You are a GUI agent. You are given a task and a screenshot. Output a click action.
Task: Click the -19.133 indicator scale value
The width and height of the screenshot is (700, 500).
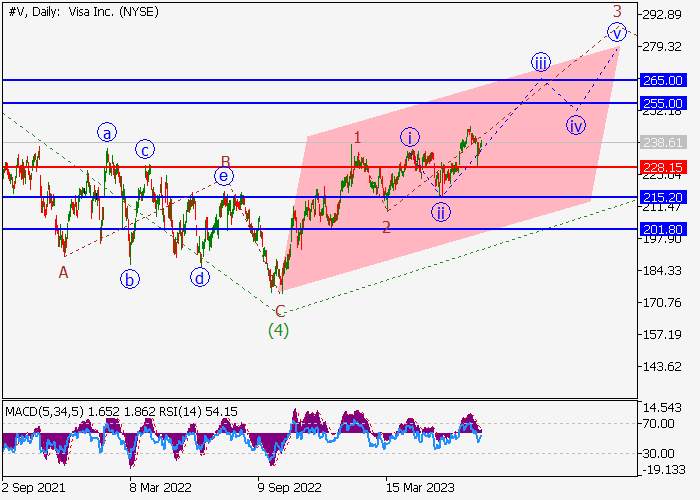tap(663, 470)
